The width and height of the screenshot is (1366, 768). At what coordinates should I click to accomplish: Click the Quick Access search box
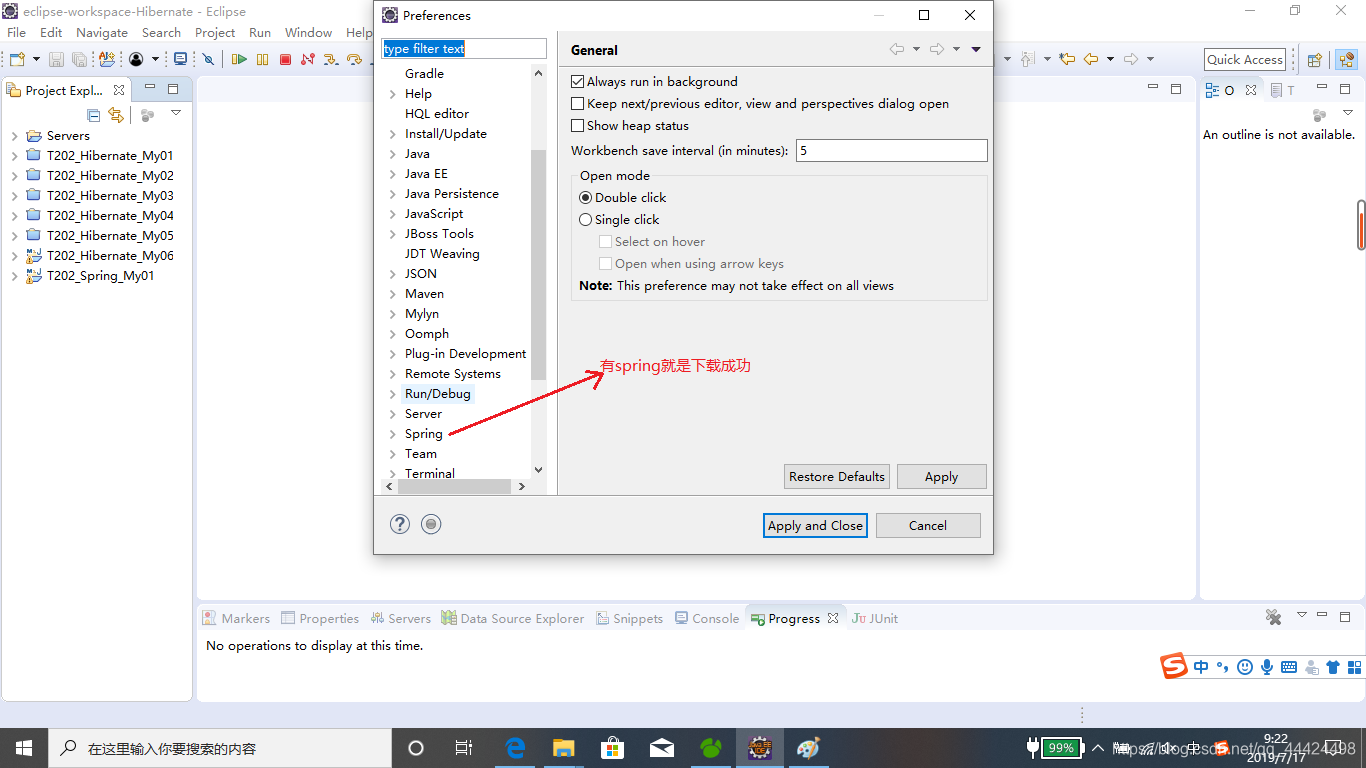tap(1245, 59)
